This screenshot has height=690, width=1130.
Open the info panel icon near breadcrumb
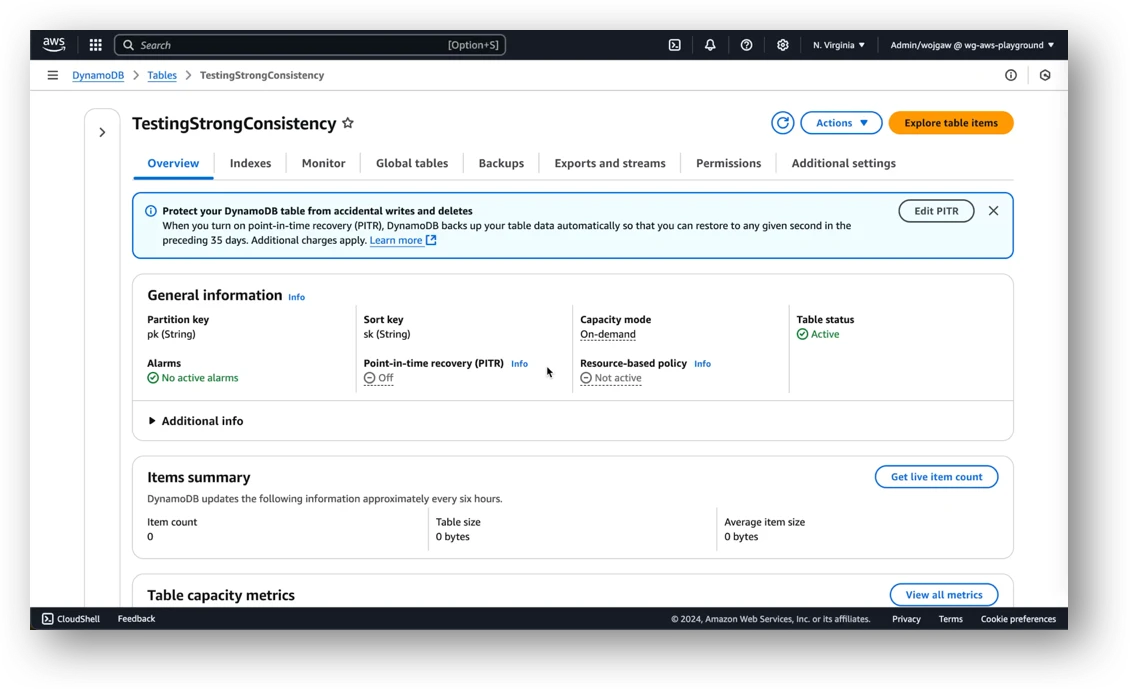(1011, 75)
